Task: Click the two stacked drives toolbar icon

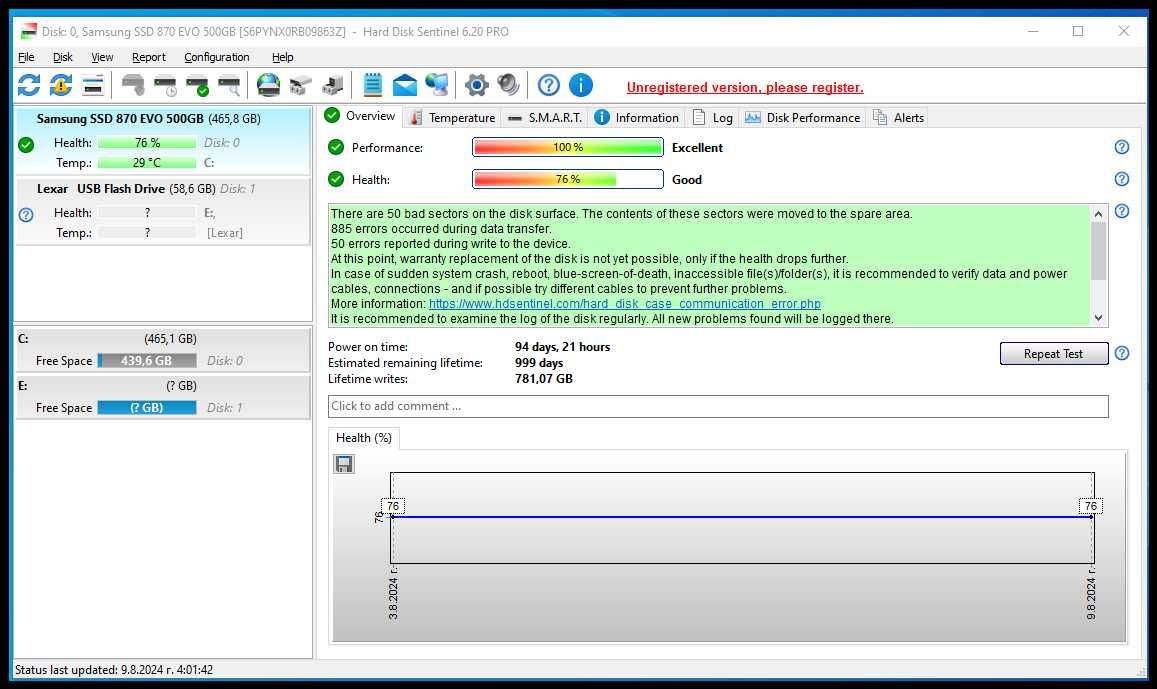Action: coord(300,86)
